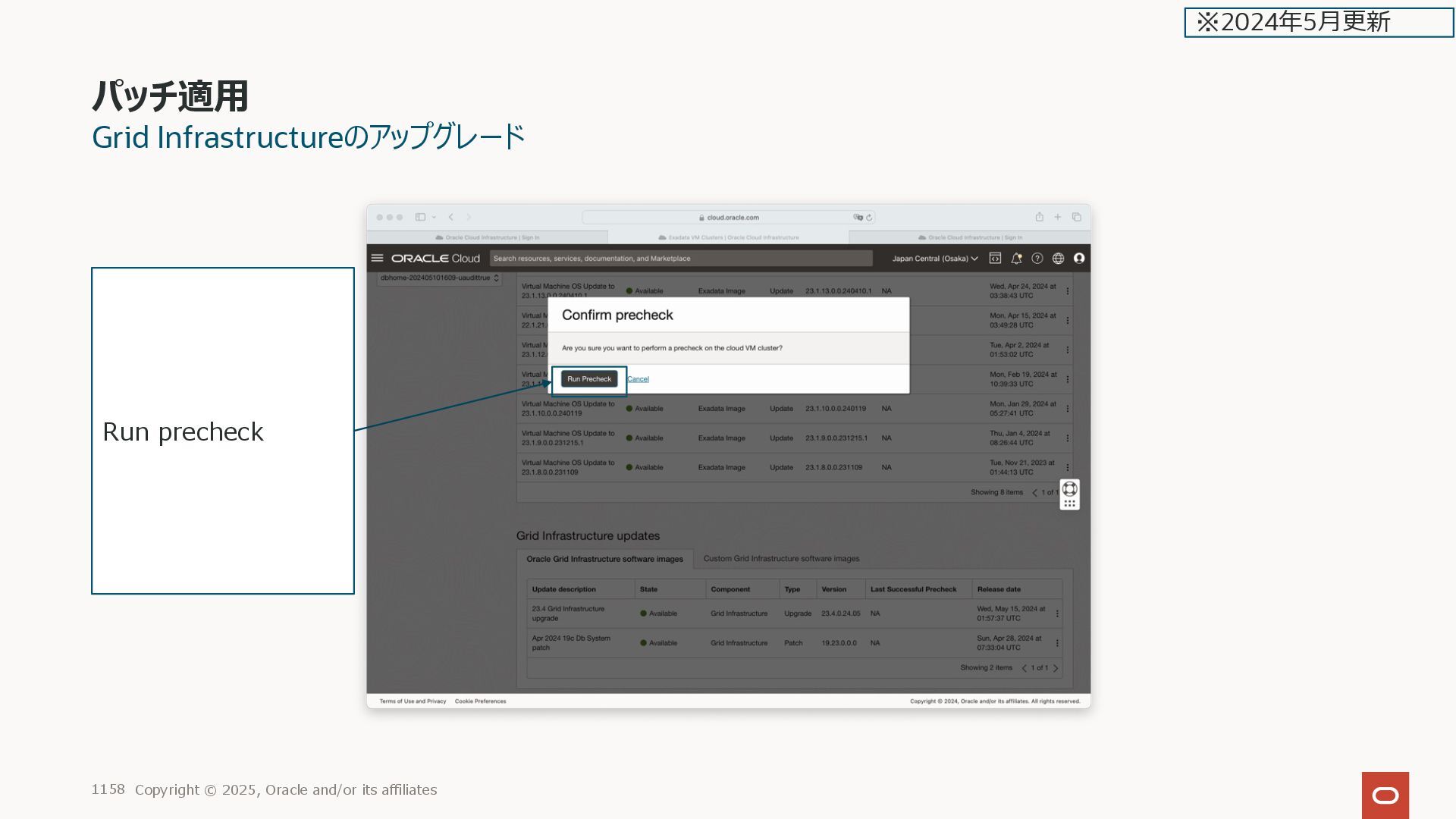Select Oracle Grid Infrastructure software images tab
This screenshot has width=1456, height=819.
point(604,559)
